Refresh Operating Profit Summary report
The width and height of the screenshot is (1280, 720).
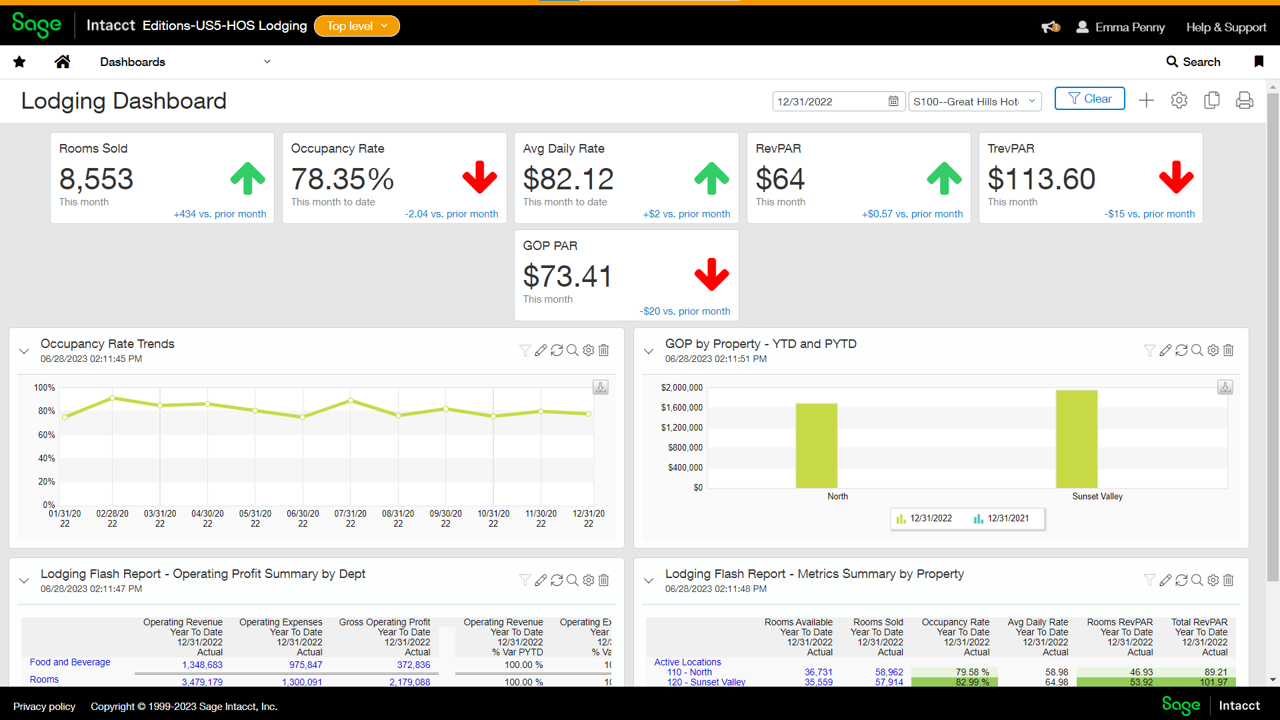[557, 580]
